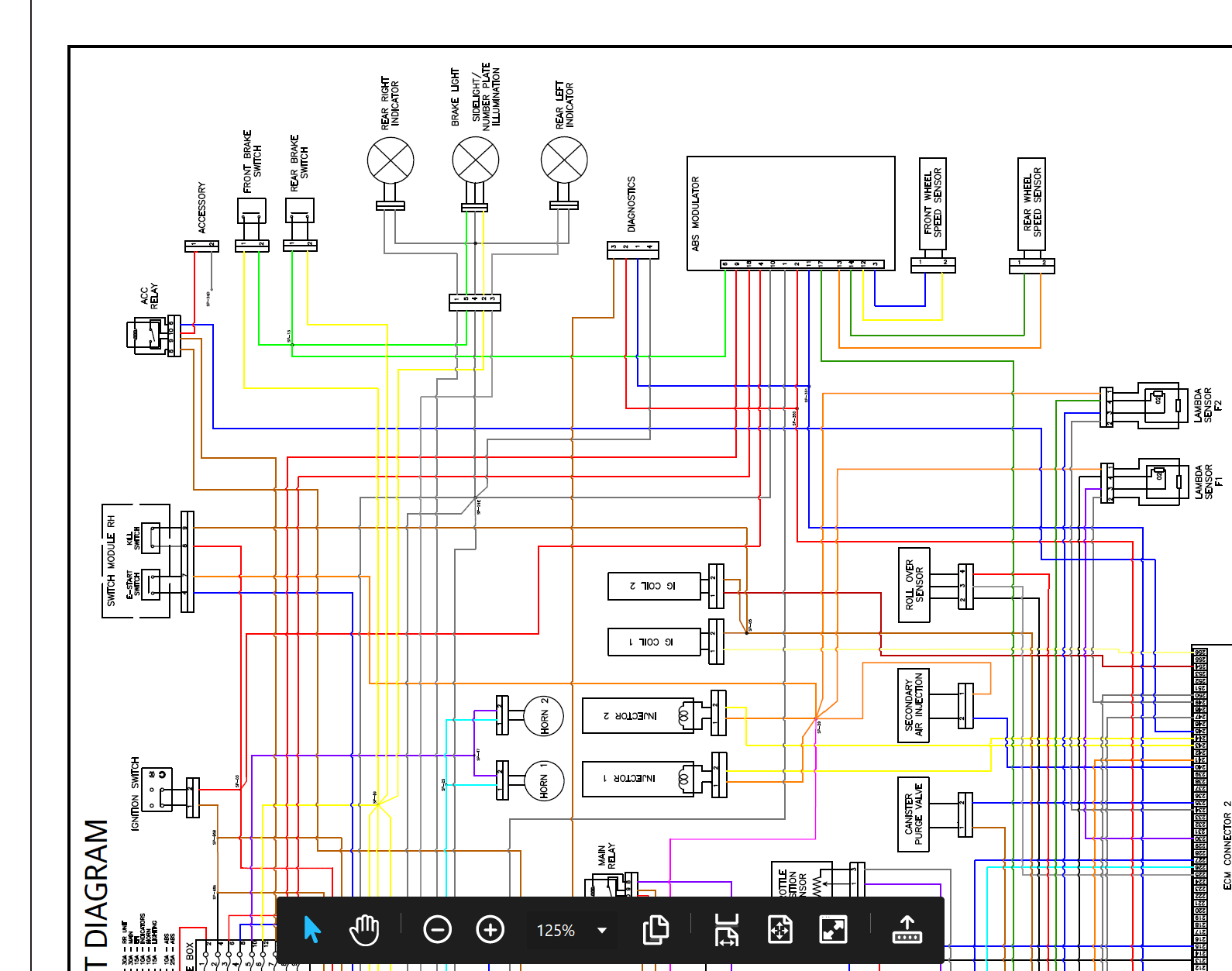Image resolution: width=1232 pixels, height=971 pixels.
Task: Click the KILL SWITCH symbol
Action: coord(151,539)
